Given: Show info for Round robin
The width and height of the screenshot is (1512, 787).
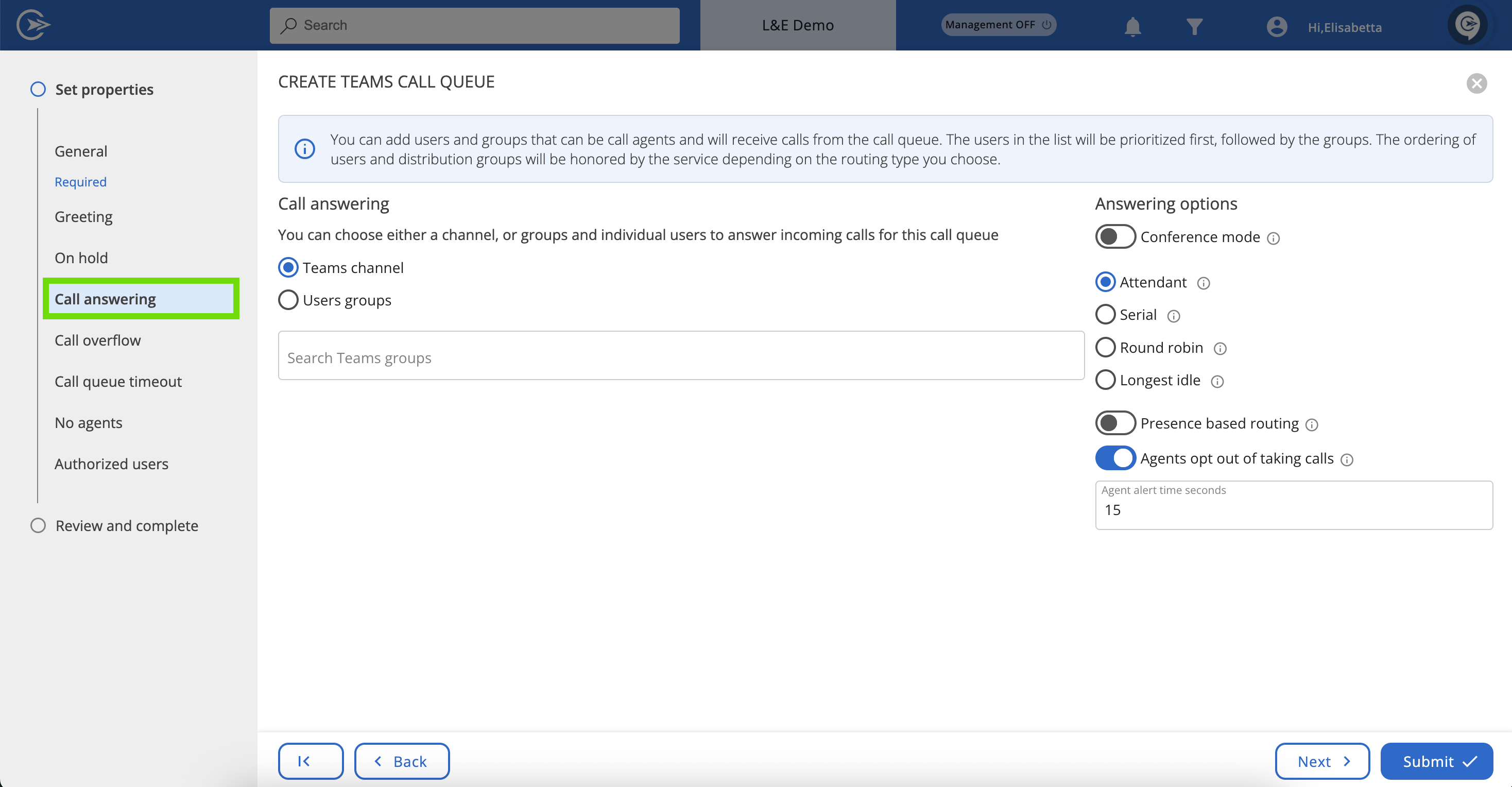Looking at the screenshot, I should tap(1219, 349).
